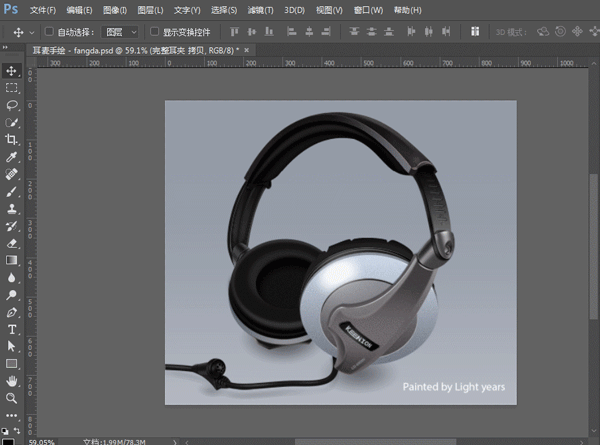Click Align Left Edges icon
The height and width of the screenshot is (445, 600).
point(292,31)
